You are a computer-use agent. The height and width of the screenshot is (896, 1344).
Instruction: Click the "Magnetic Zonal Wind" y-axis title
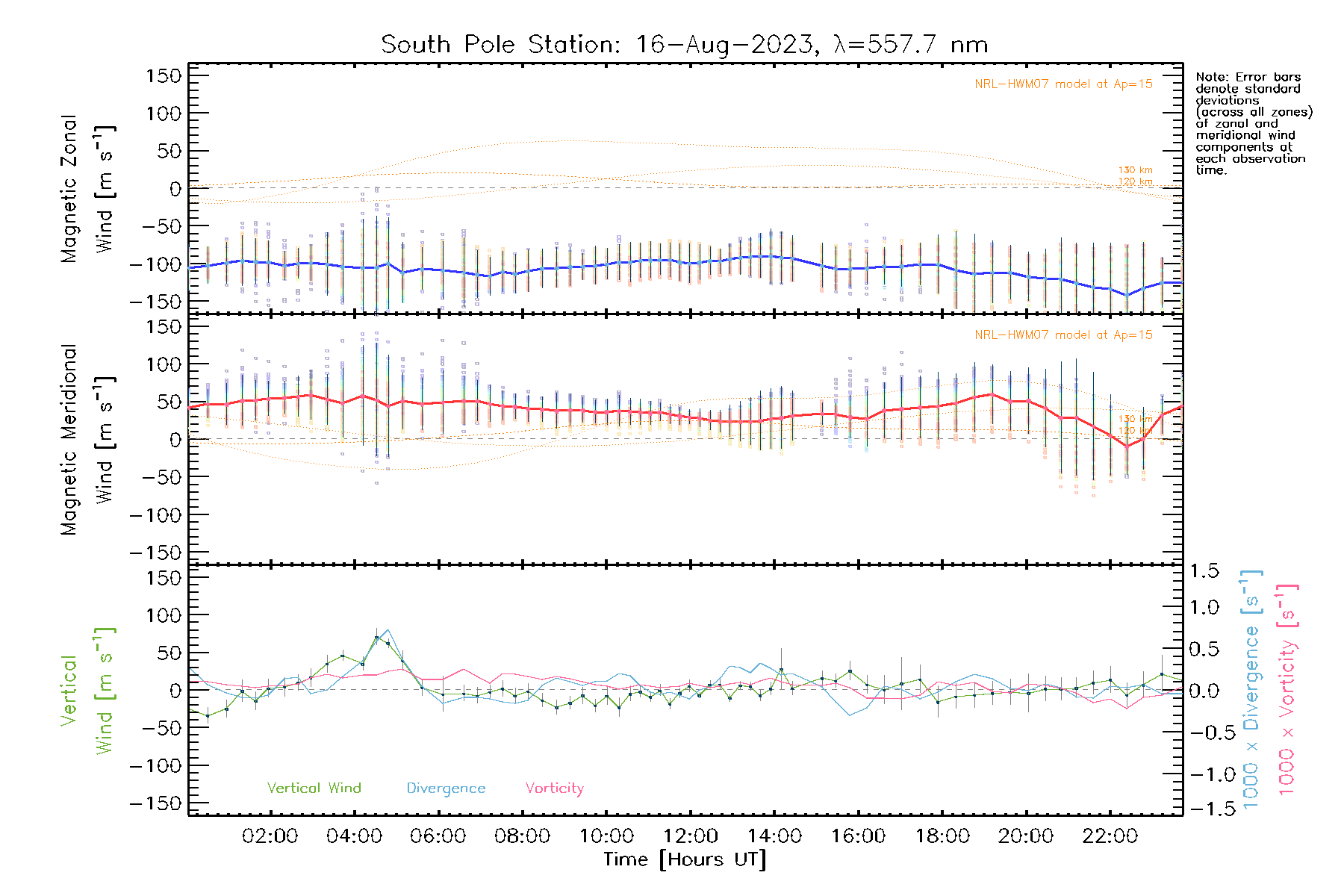coord(87,188)
